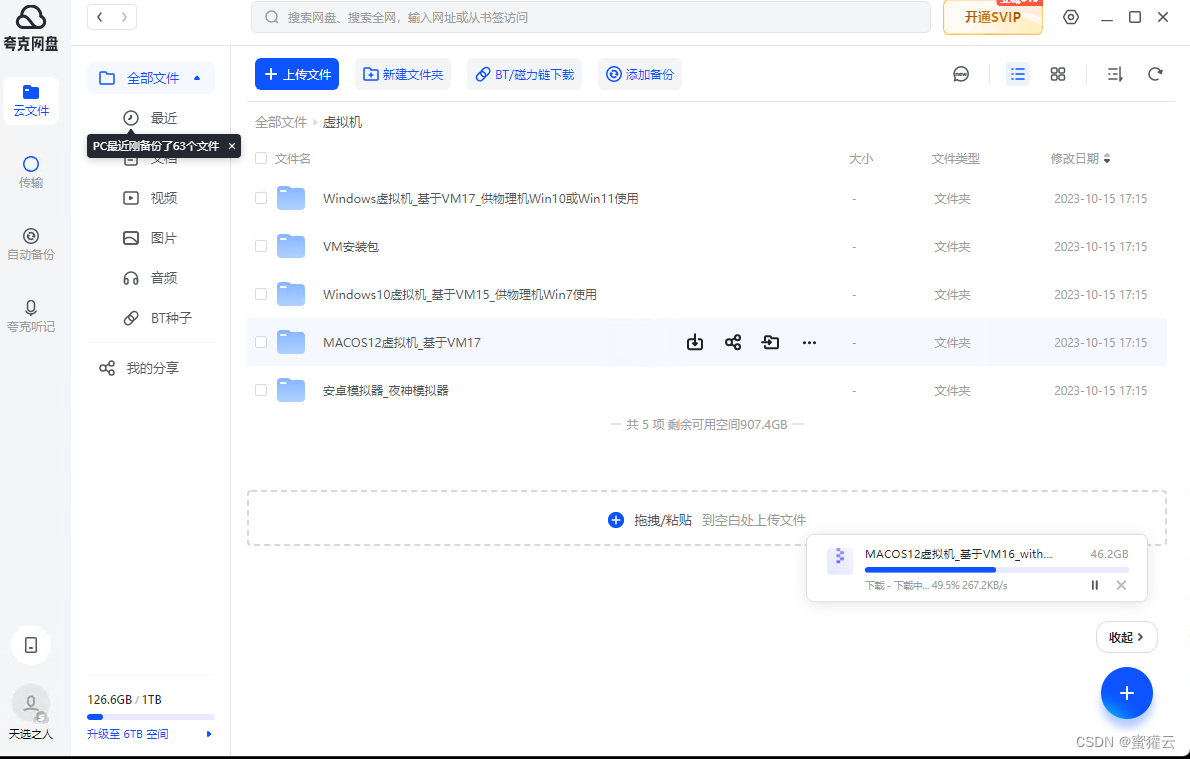1190x759 pixels.
Task: Check the Windows虚拟机_基于VM17 row checkbox
Action: pyautogui.click(x=261, y=199)
